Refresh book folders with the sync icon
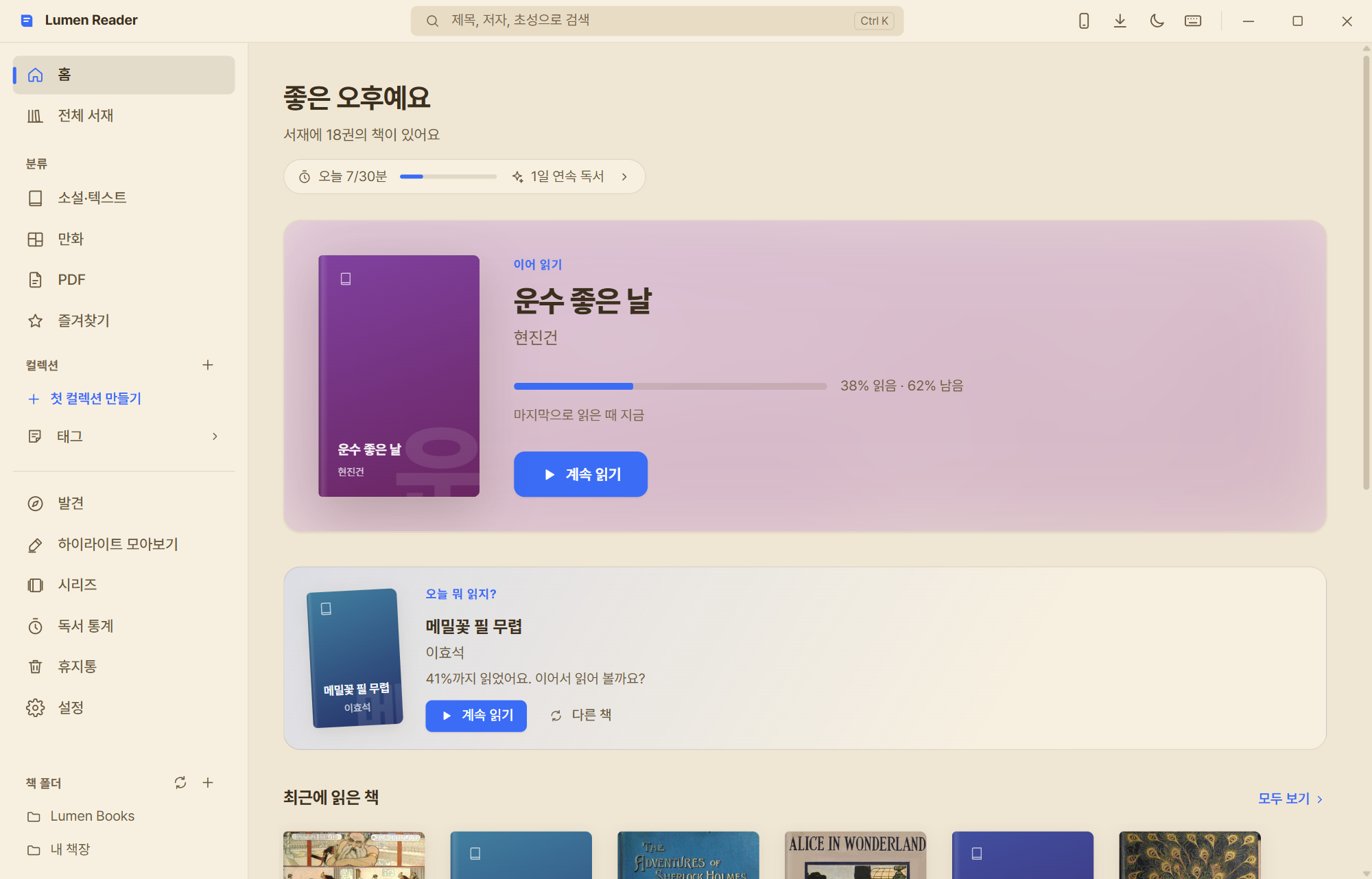Viewport: 1372px width, 879px height. click(180, 782)
